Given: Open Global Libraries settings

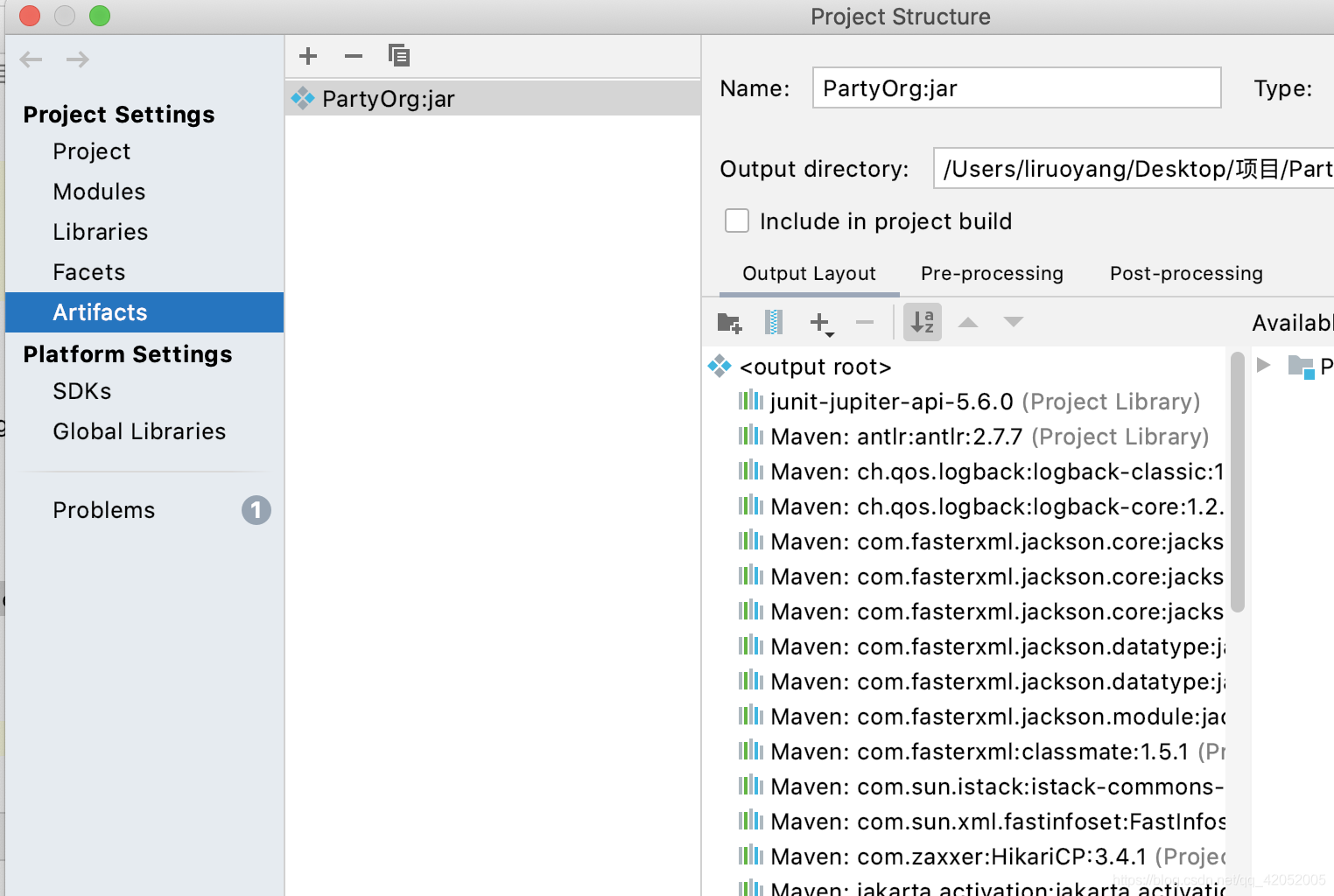Looking at the screenshot, I should click(144, 431).
